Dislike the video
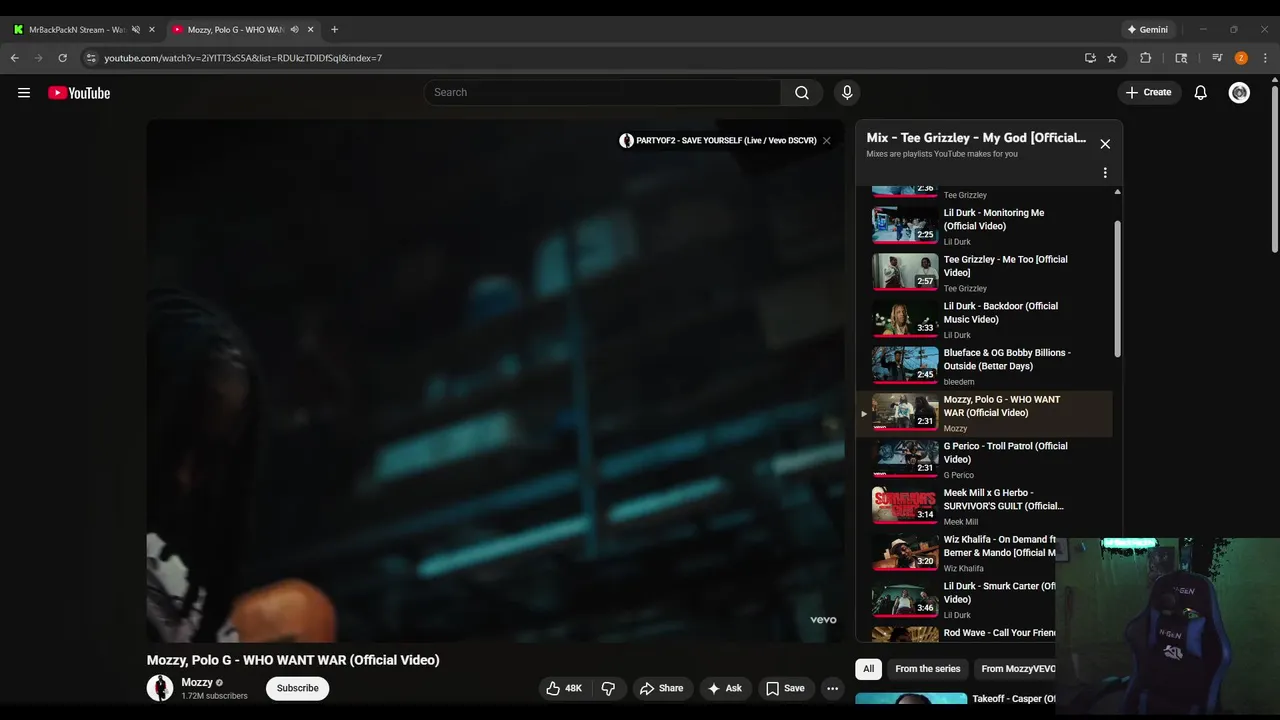Image resolution: width=1280 pixels, height=720 pixels. tap(608, 688)
